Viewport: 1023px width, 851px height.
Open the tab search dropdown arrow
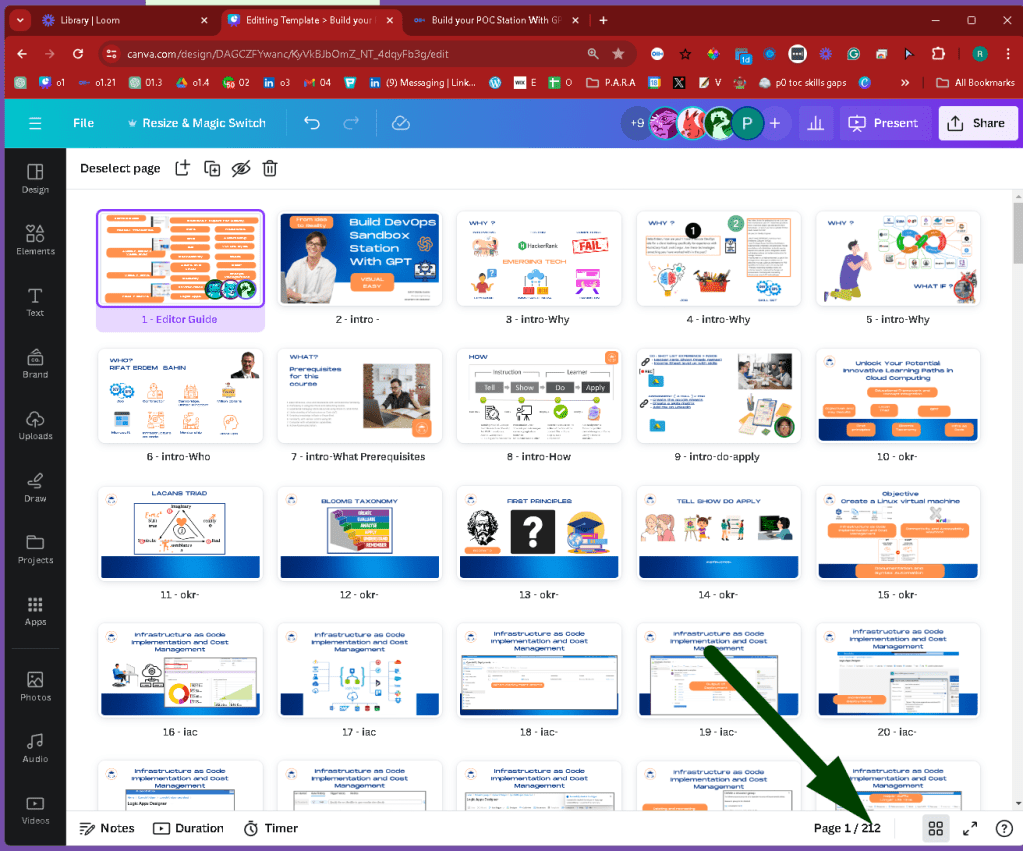(x=20, y=20)
